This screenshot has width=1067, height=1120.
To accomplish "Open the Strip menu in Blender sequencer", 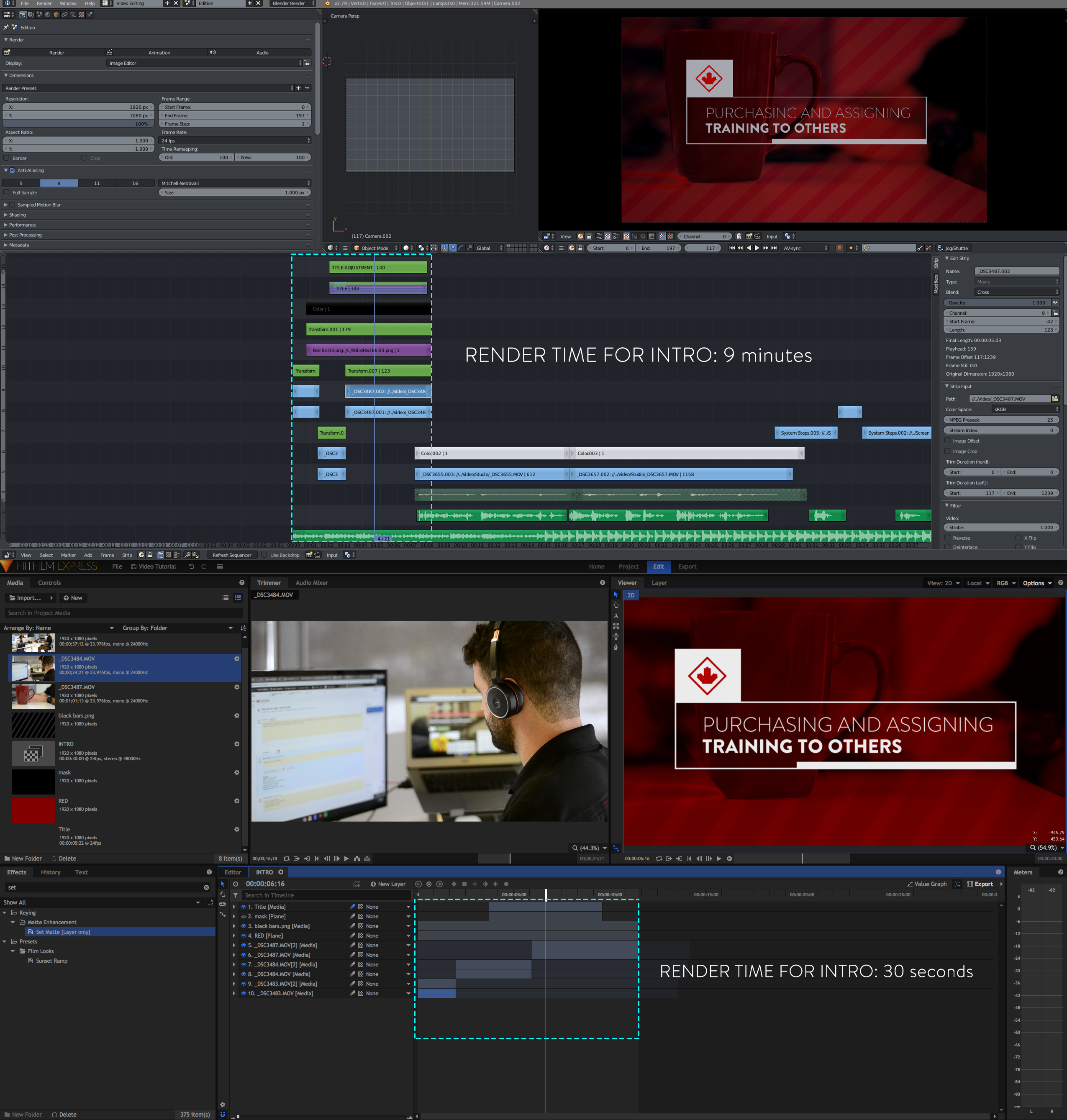I will click(x=127, y=555).
